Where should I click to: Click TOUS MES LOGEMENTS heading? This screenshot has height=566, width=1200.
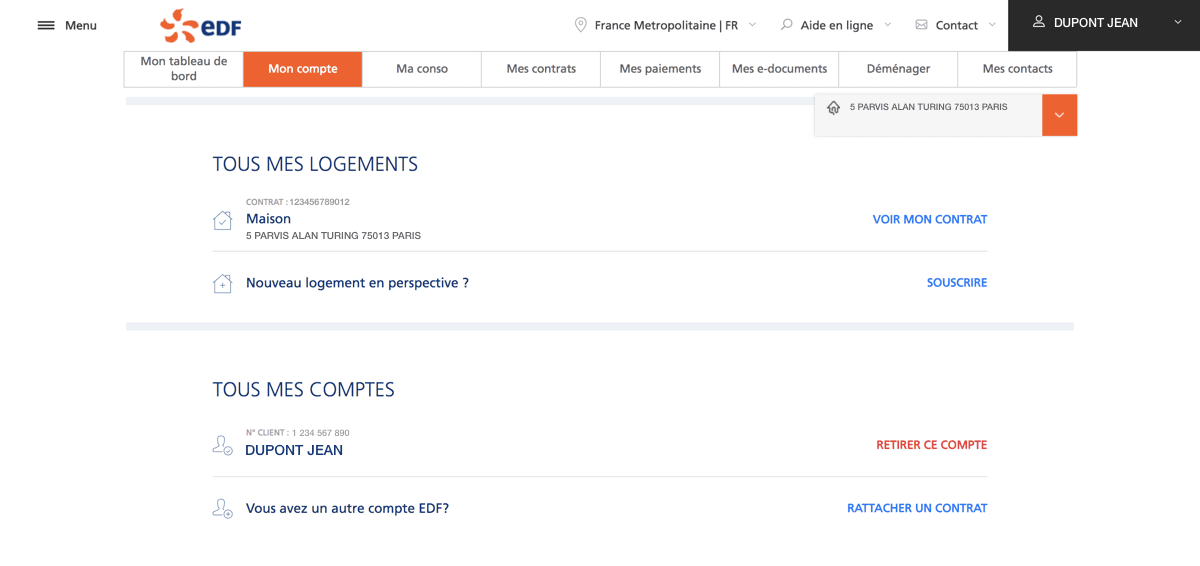coord(315,164)
